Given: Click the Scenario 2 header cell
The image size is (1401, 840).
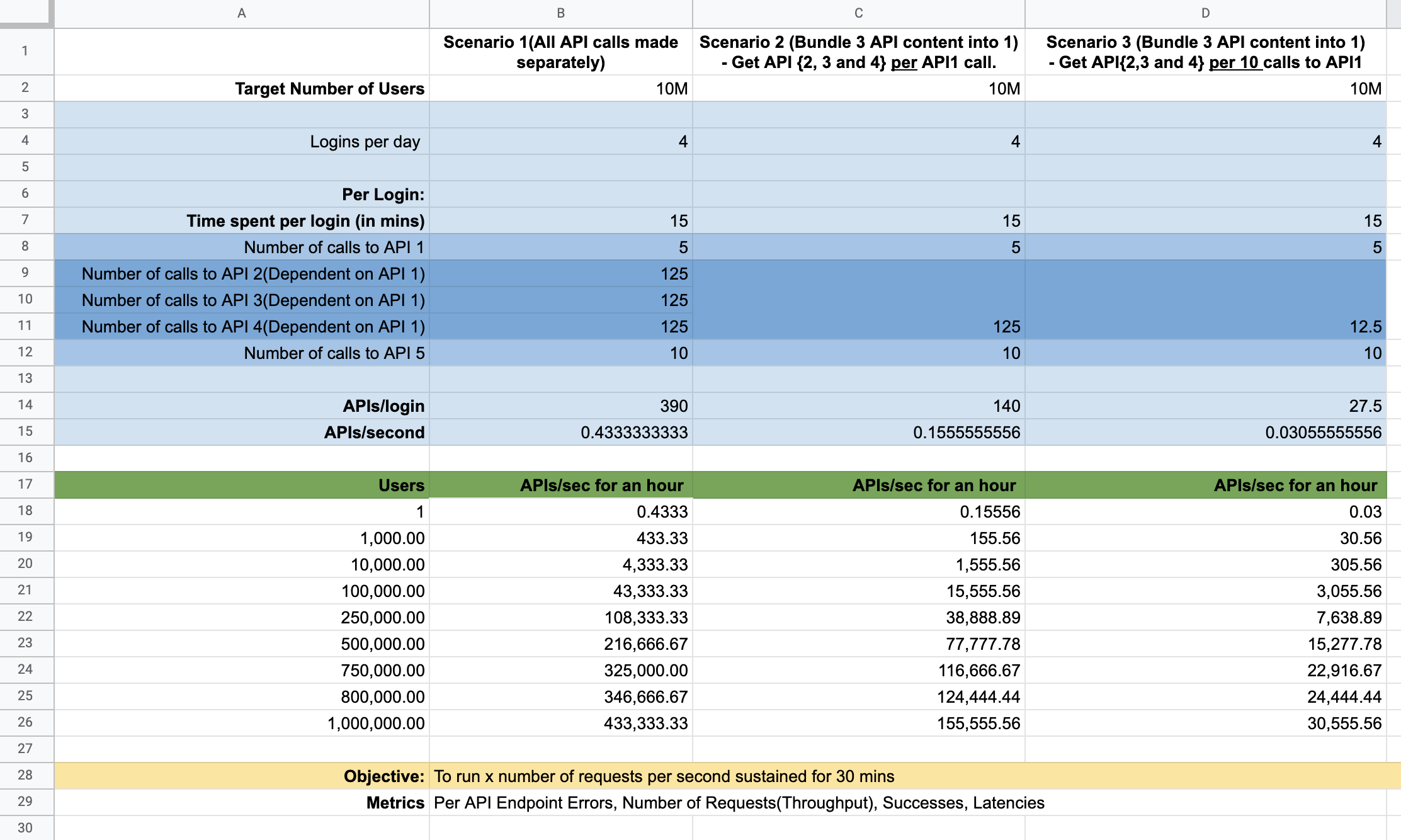Looking at the screenshot, I should click(x=858, y=52).
